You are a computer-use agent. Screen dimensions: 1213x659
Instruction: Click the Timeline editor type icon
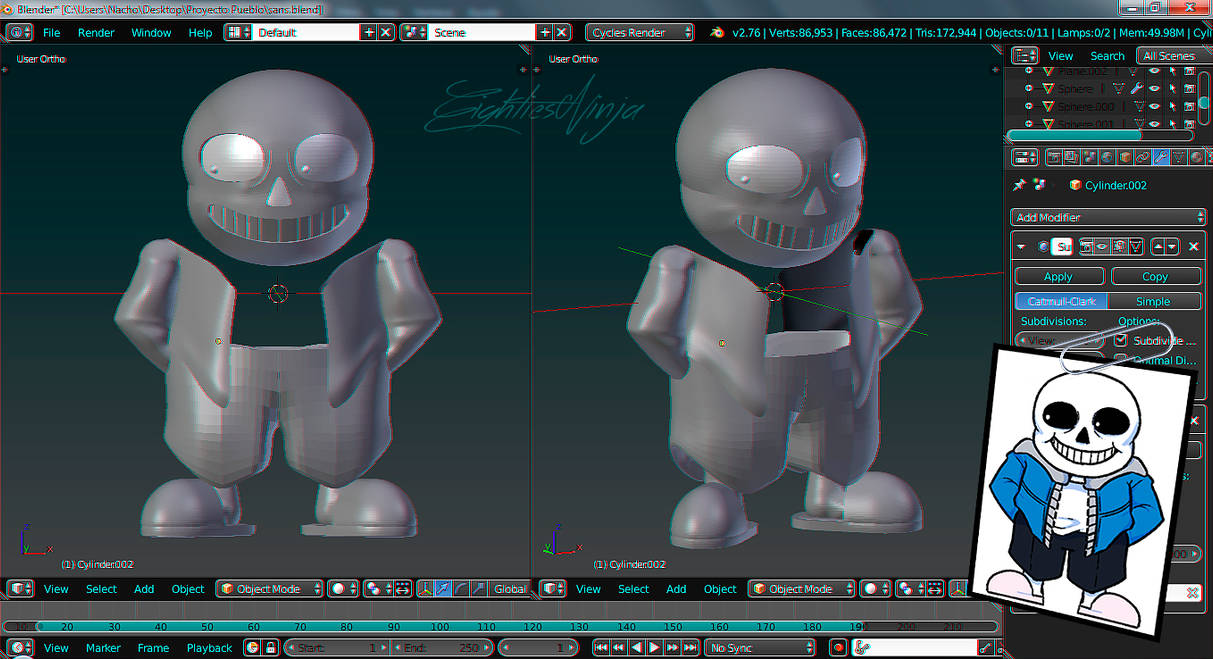pos(18,647)
